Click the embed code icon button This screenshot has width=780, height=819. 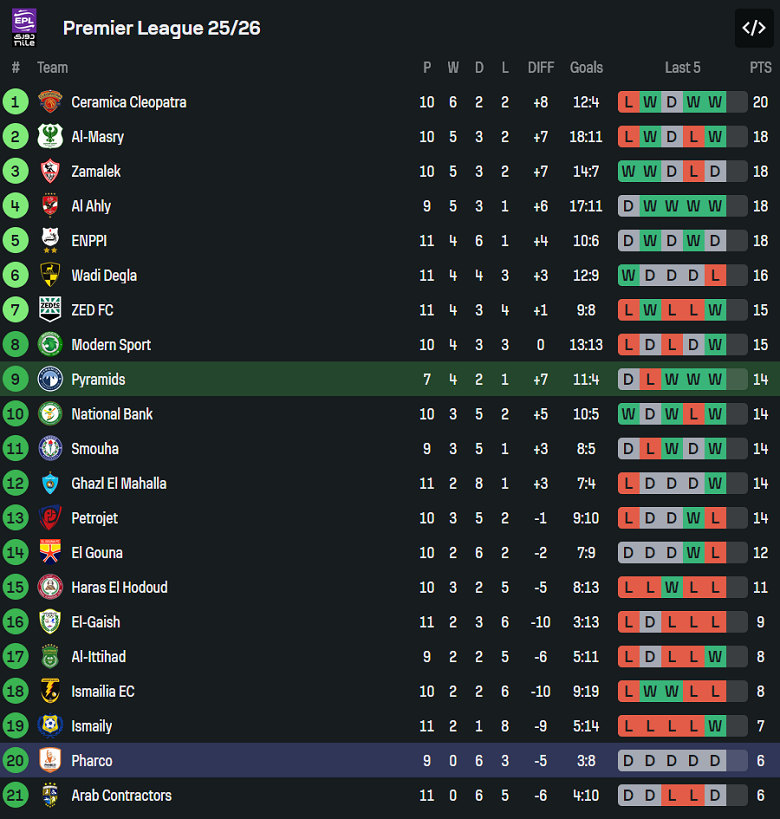pos(753,28)
